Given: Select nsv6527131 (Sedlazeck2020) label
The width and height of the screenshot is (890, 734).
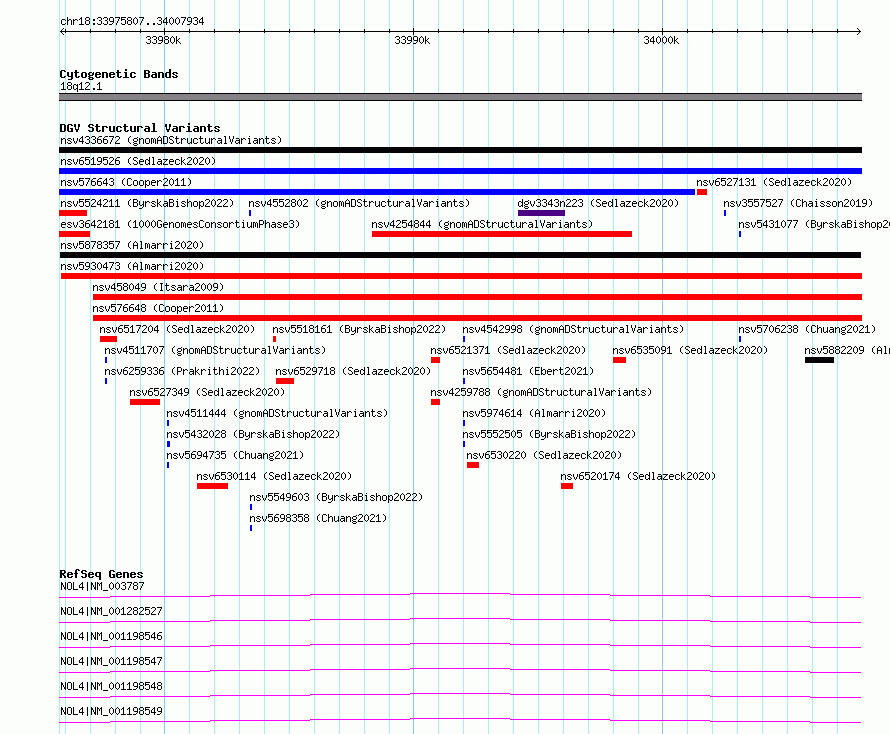Looking at the screenshot, I should pos(774,182).
